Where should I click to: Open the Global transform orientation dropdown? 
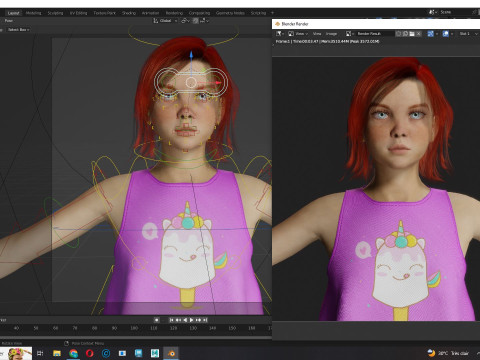[x=165, y=21]
